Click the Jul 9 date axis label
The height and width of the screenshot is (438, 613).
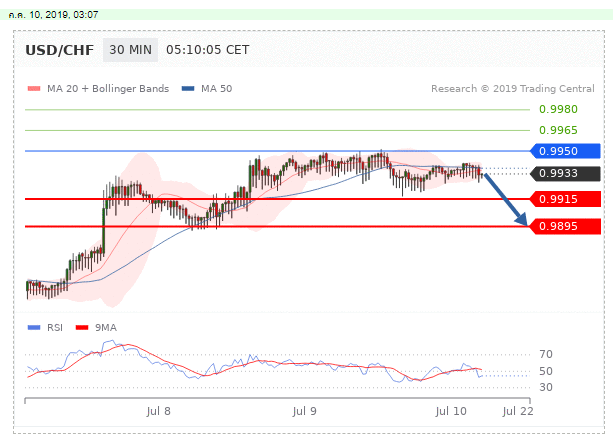pos(304,411)
